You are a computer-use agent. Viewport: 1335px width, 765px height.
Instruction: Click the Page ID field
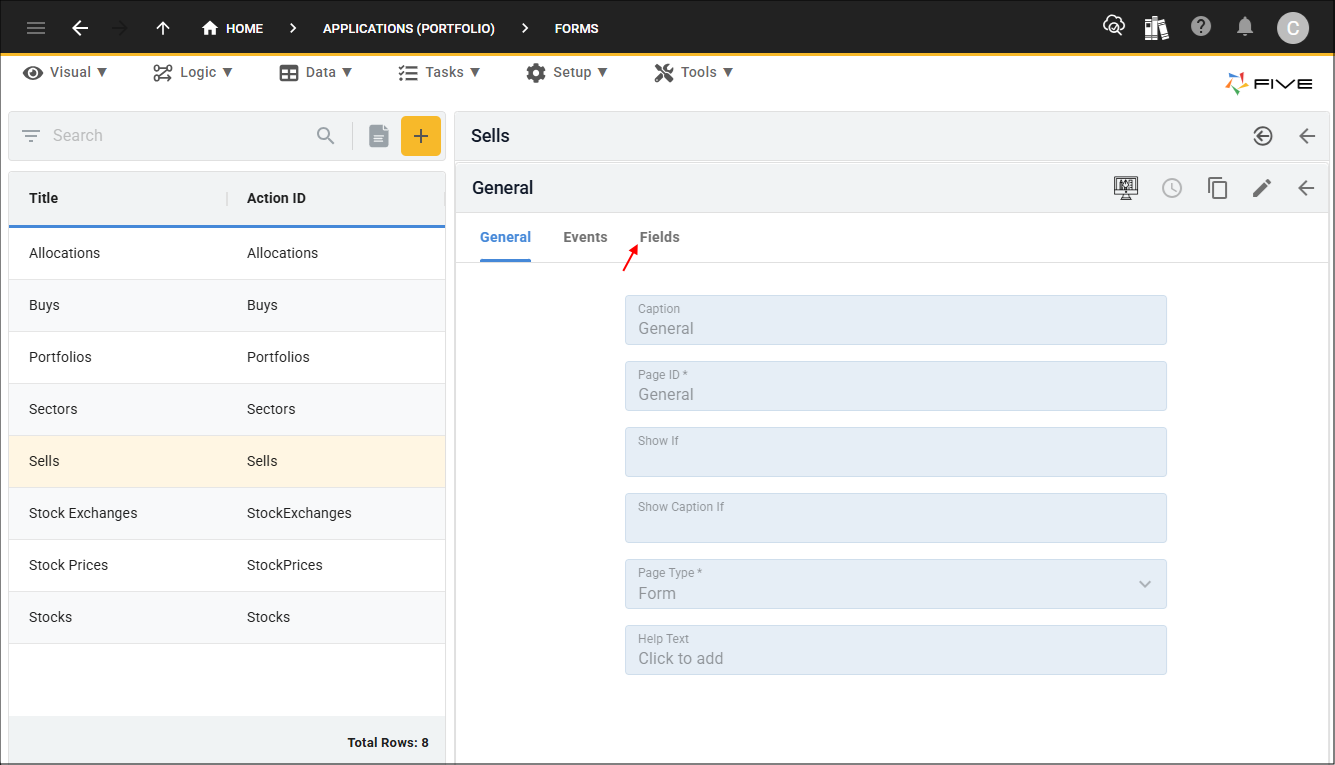[x=895, y=386]
